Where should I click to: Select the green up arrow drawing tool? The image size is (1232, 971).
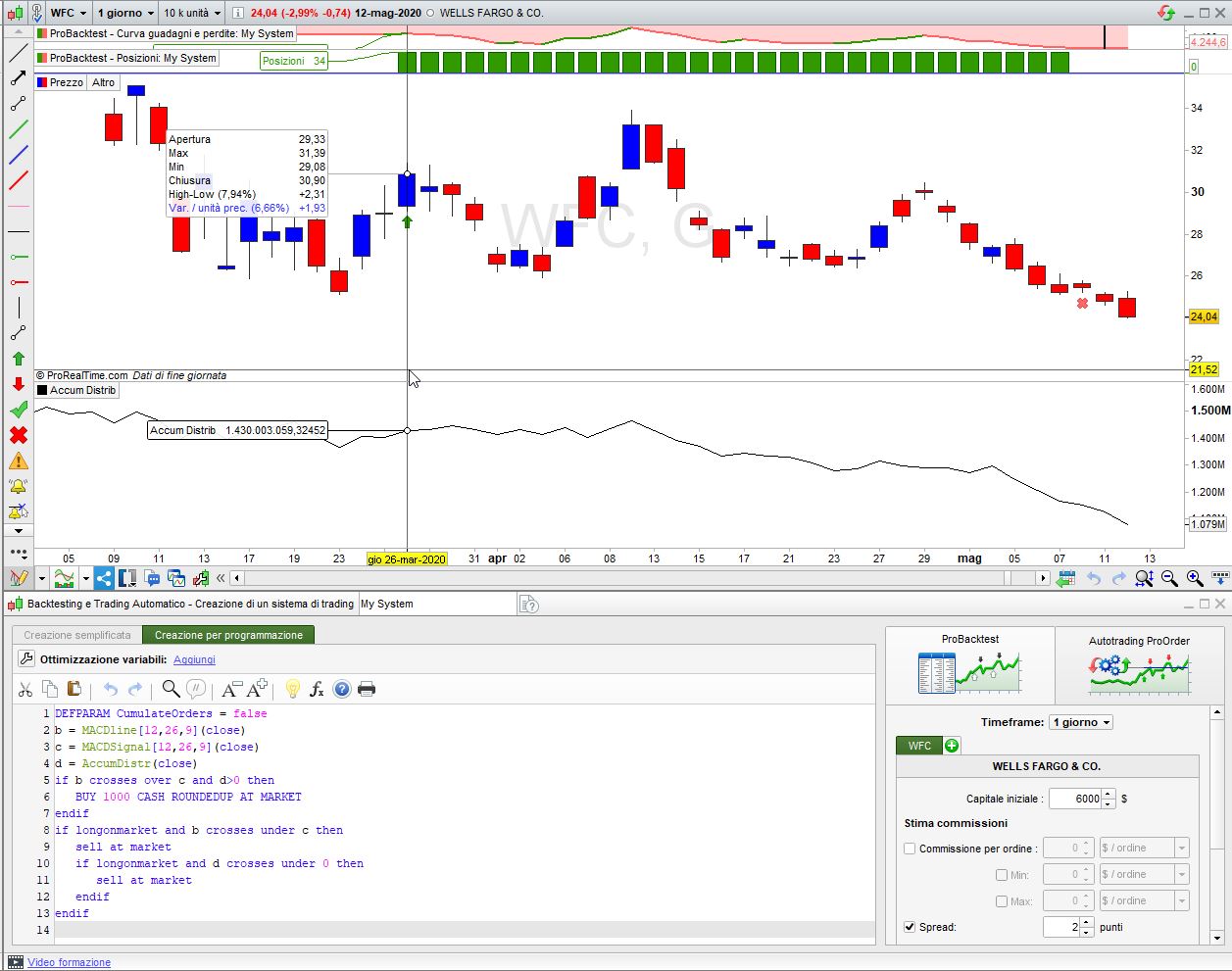(x=18, y=359)
